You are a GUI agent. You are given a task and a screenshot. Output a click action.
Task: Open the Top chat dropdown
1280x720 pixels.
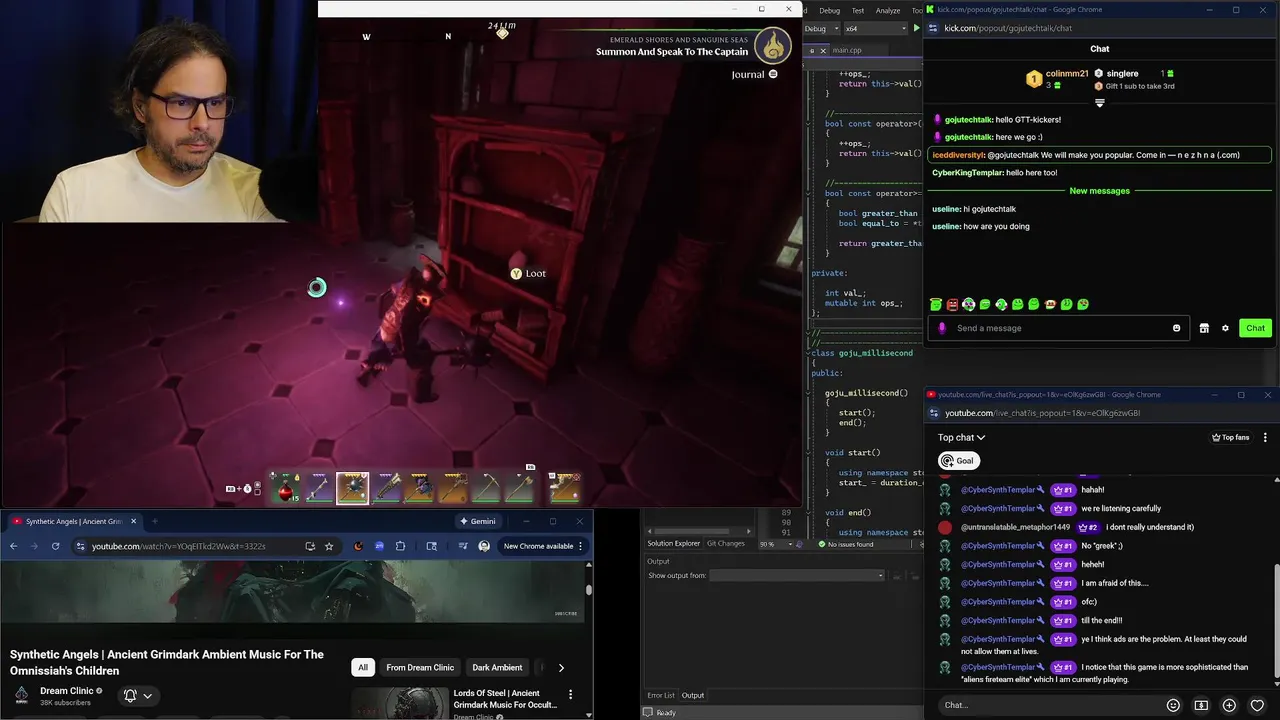click(x=962, y=437)
